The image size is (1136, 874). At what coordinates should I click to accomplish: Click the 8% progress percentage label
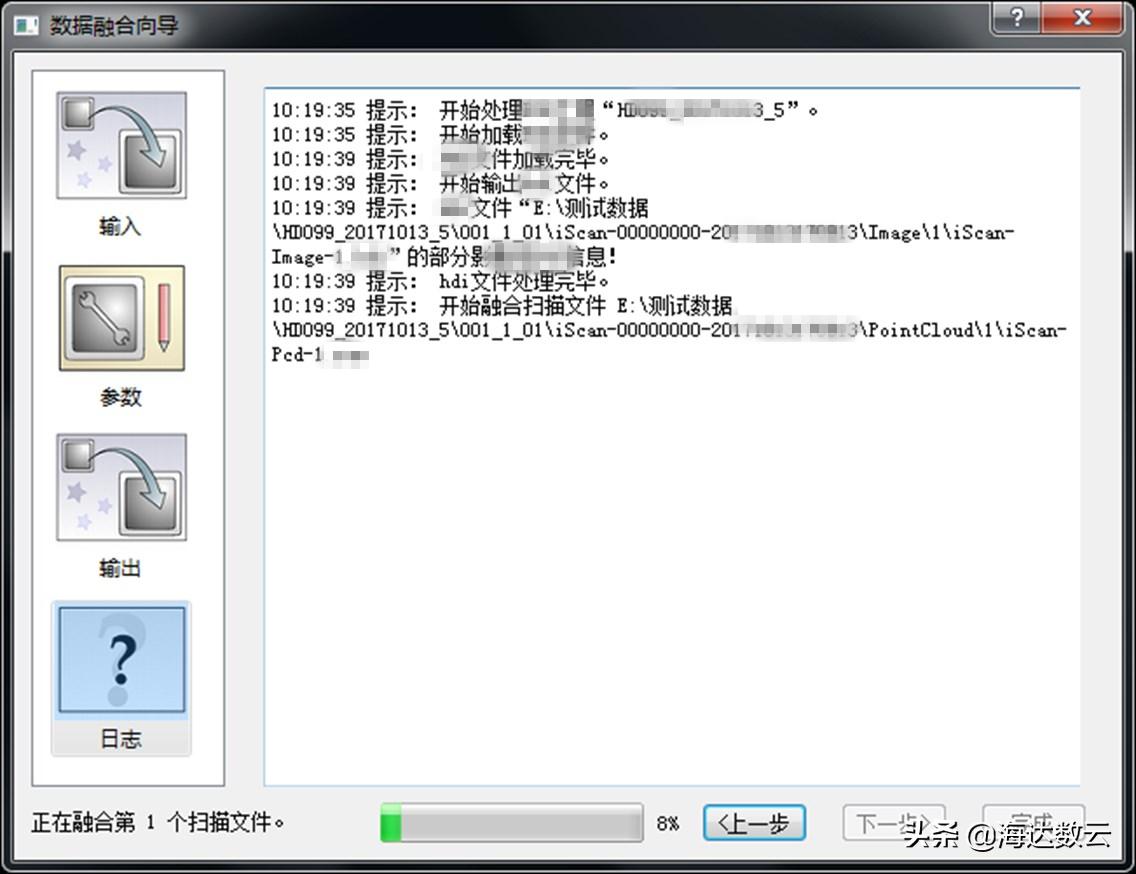click(668, 823)
